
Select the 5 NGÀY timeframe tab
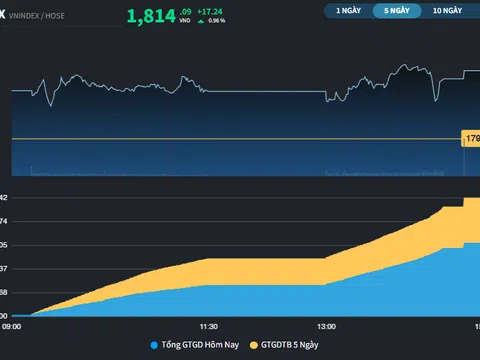tap(397, 11)
